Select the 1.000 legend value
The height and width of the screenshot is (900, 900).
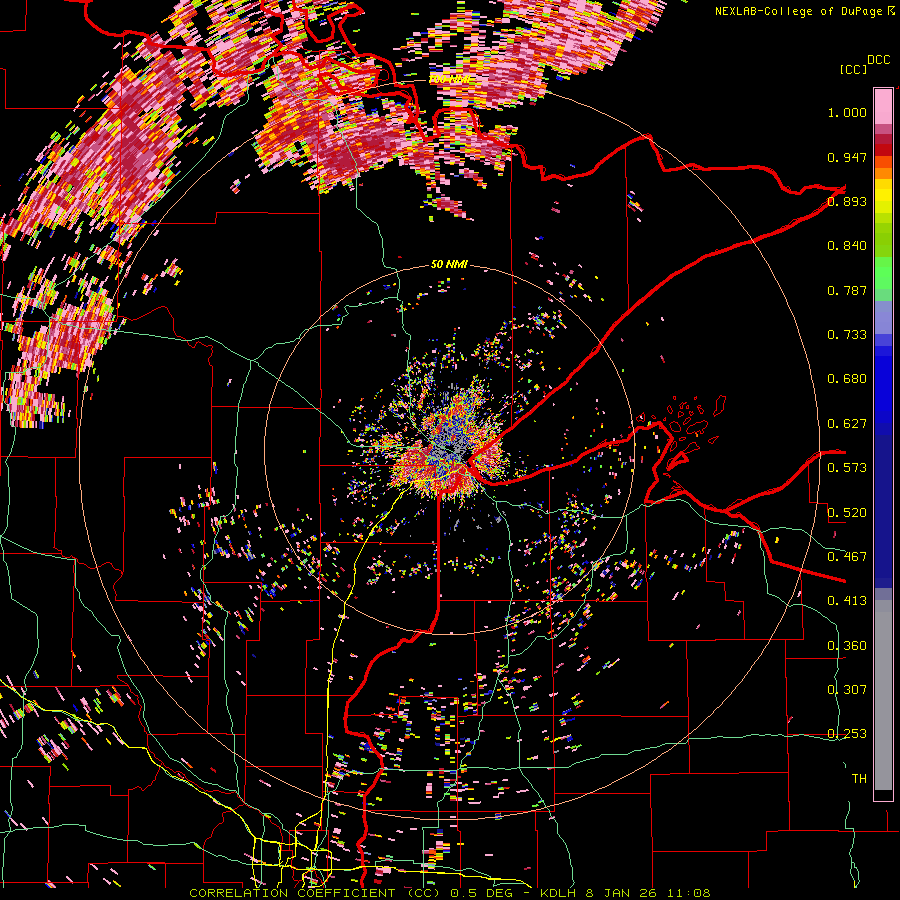pyautogui.click(x=847, y=112)
